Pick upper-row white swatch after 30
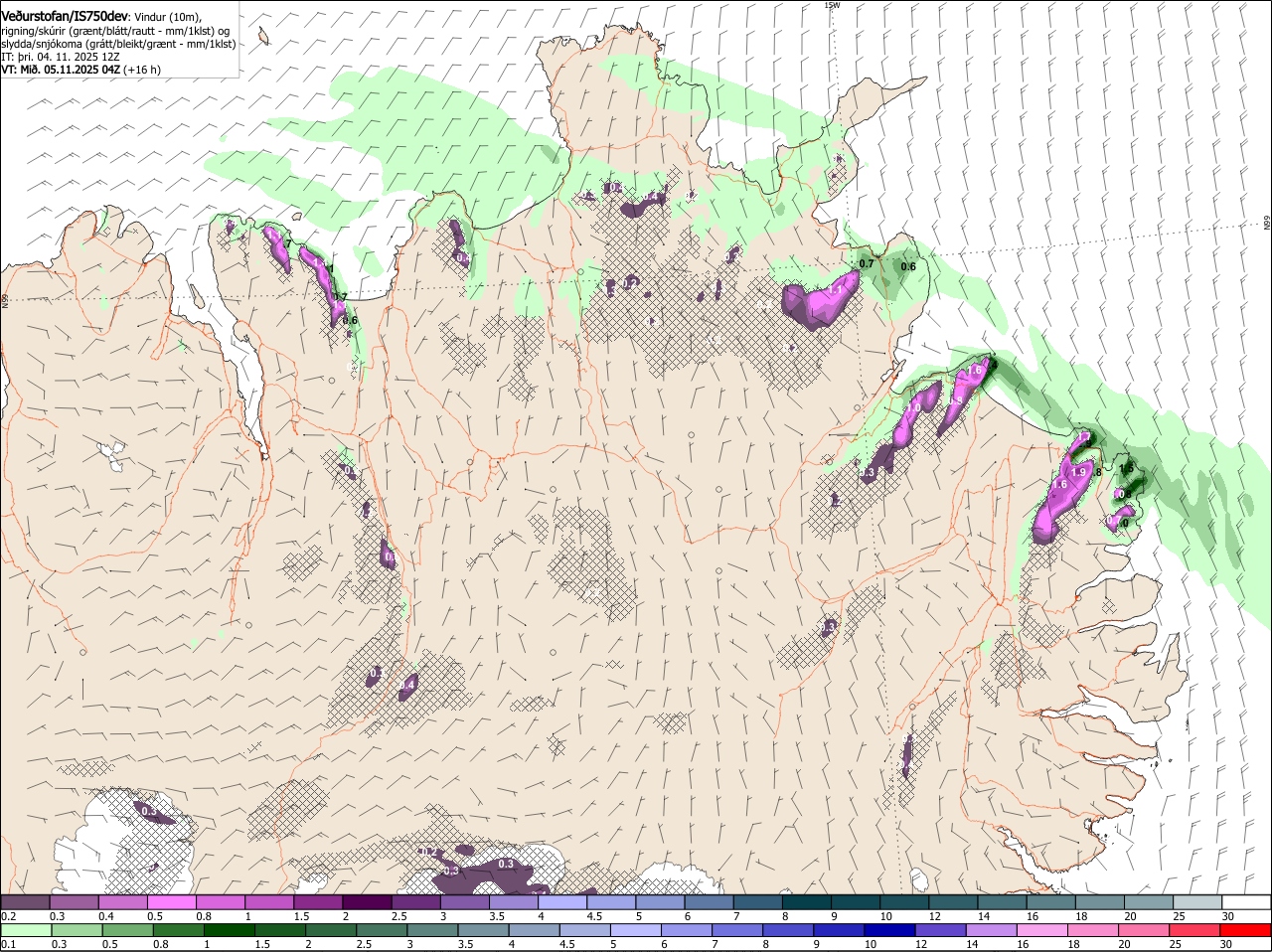The image size is (1272, 952). (x=1246, y=902)
